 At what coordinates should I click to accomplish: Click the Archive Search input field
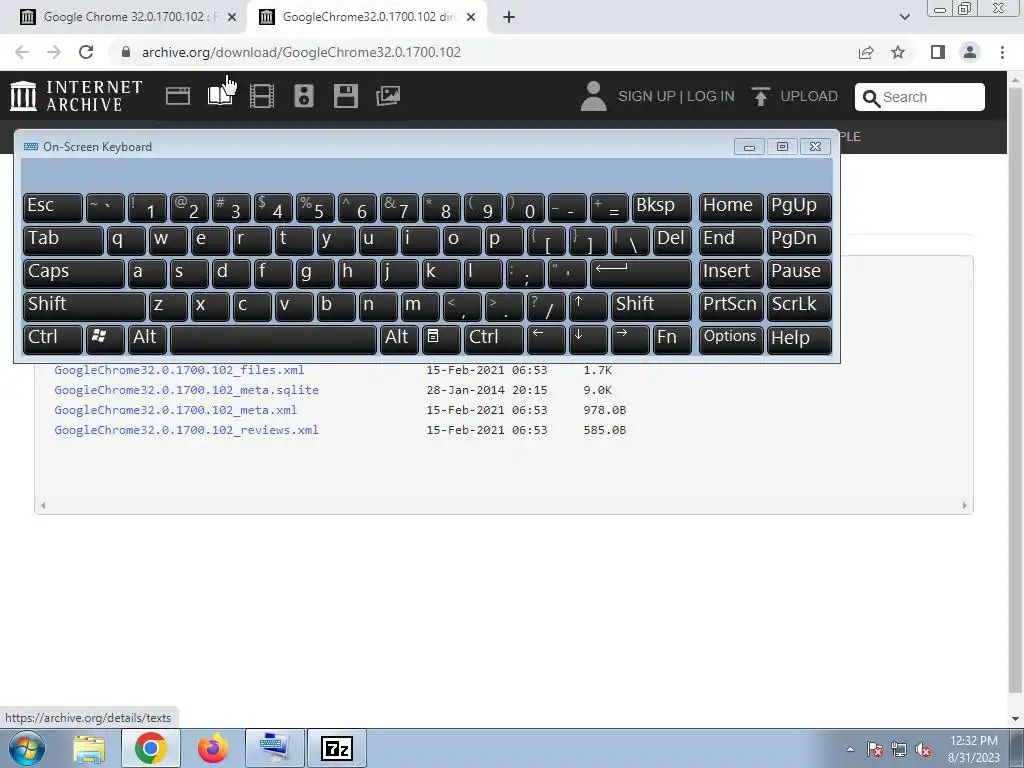[x=920, y=97]
